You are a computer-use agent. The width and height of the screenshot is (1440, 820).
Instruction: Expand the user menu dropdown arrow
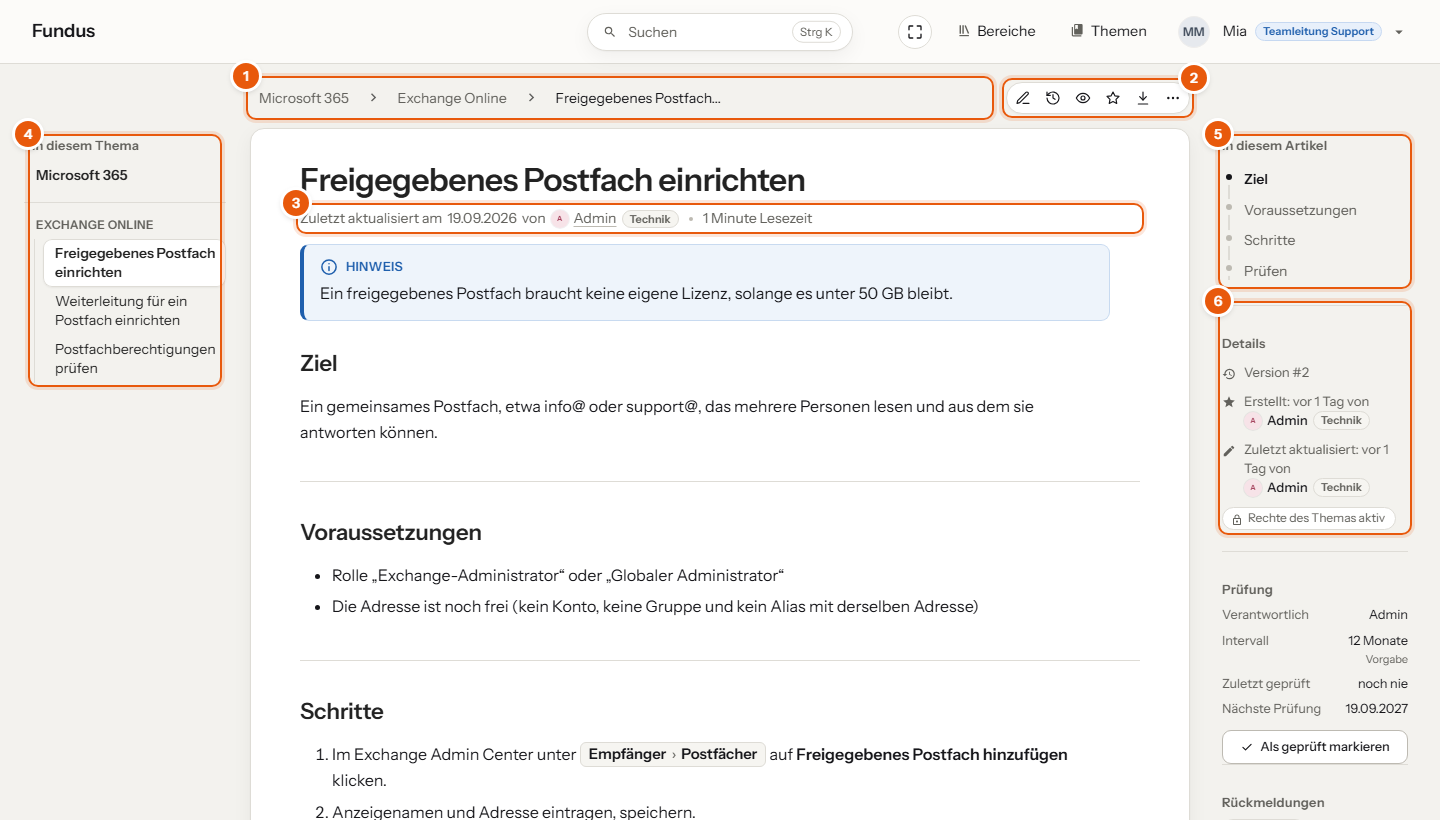tap(1399, 32)
